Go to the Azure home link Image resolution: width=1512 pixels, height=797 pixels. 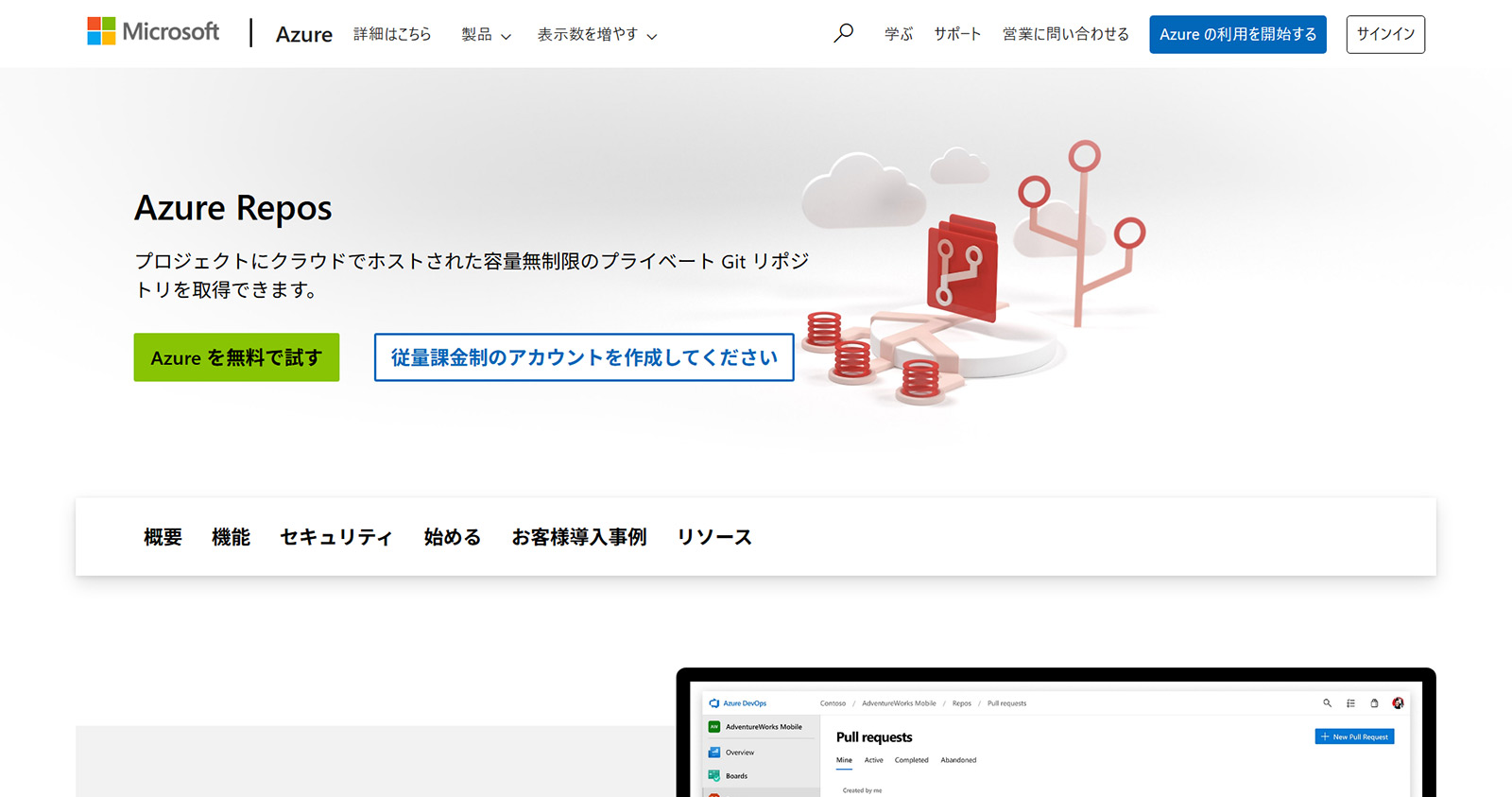pos(304,34)
